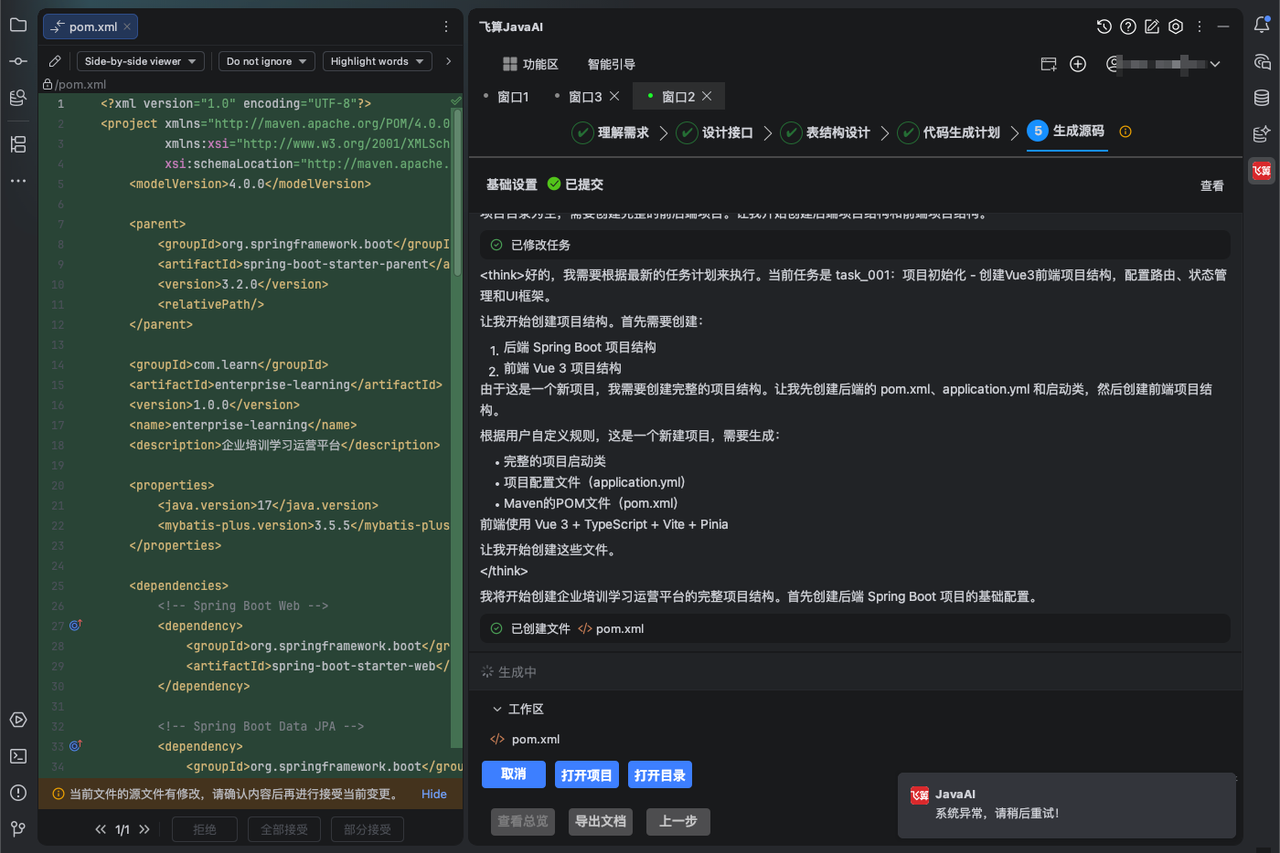
Task: Go to 理解需求 step
Action: pos(610,132)
